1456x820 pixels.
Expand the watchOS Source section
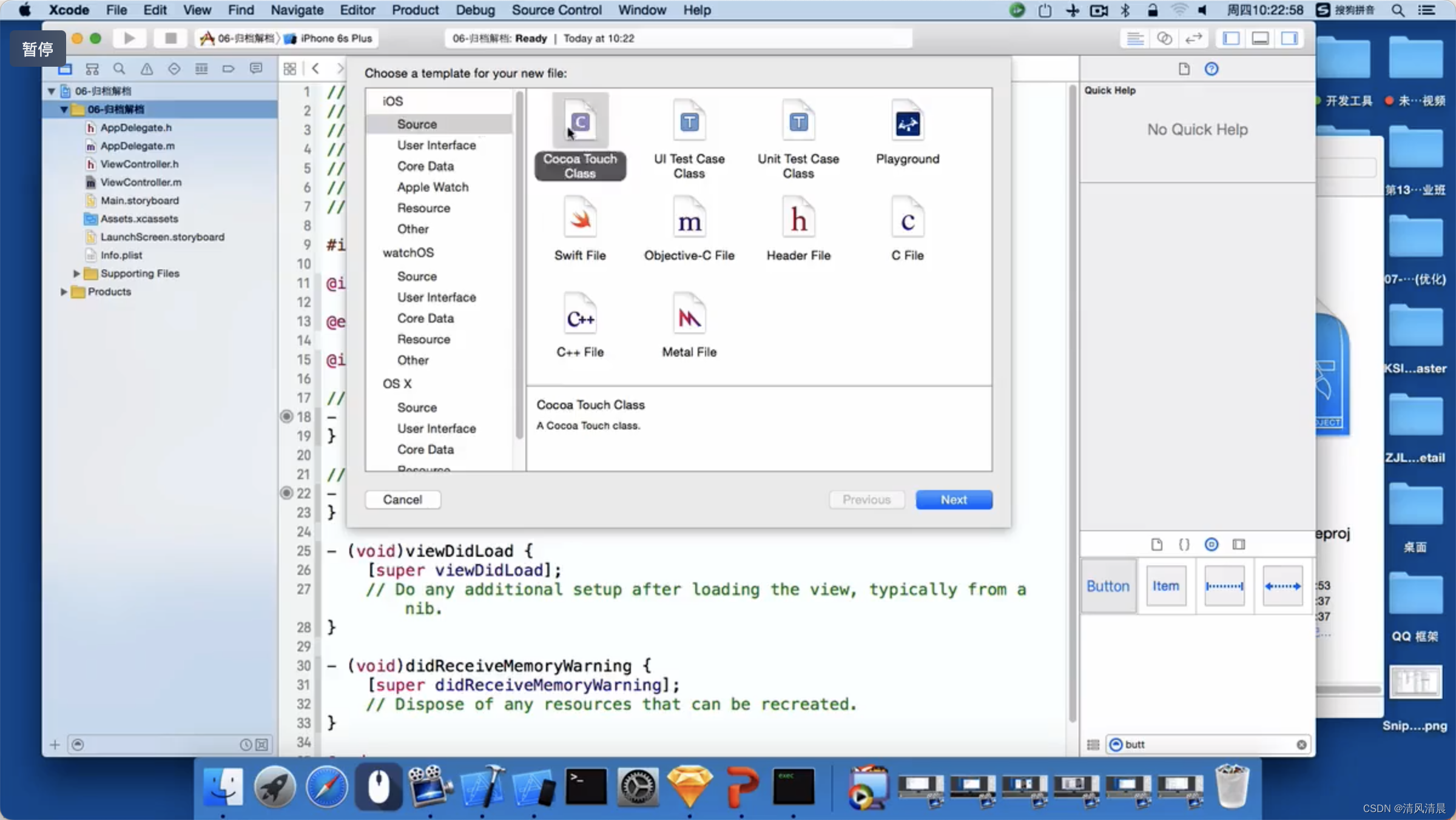[x=416, y=276]
